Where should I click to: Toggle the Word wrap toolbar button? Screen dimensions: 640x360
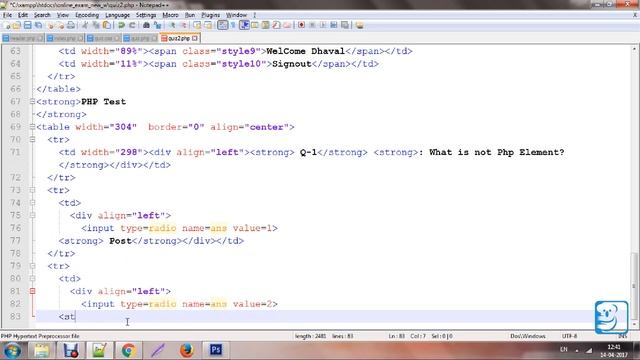click(222, 25)
